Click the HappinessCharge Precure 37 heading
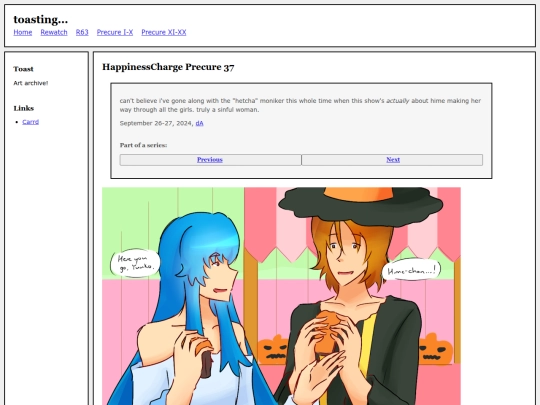Screen dimensions: 540x405 pyautogui.click(x=168, y=67)
